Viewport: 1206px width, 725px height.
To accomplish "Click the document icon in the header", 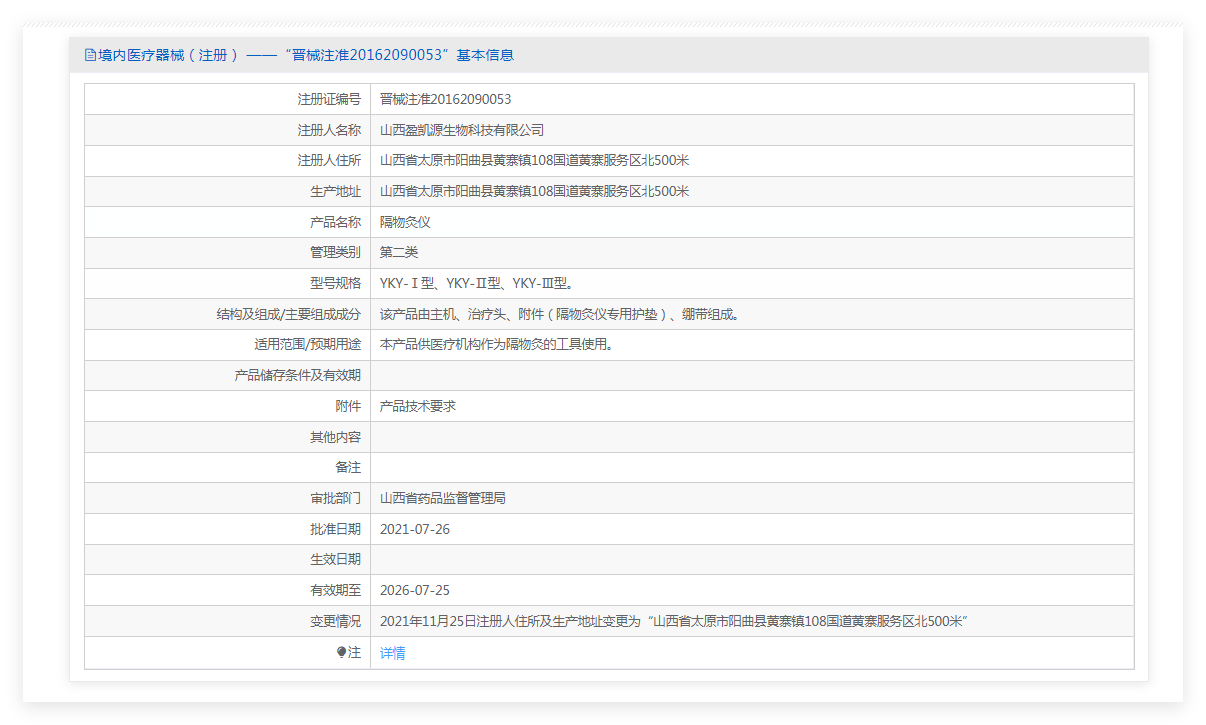I will click(x=90, y=55).
